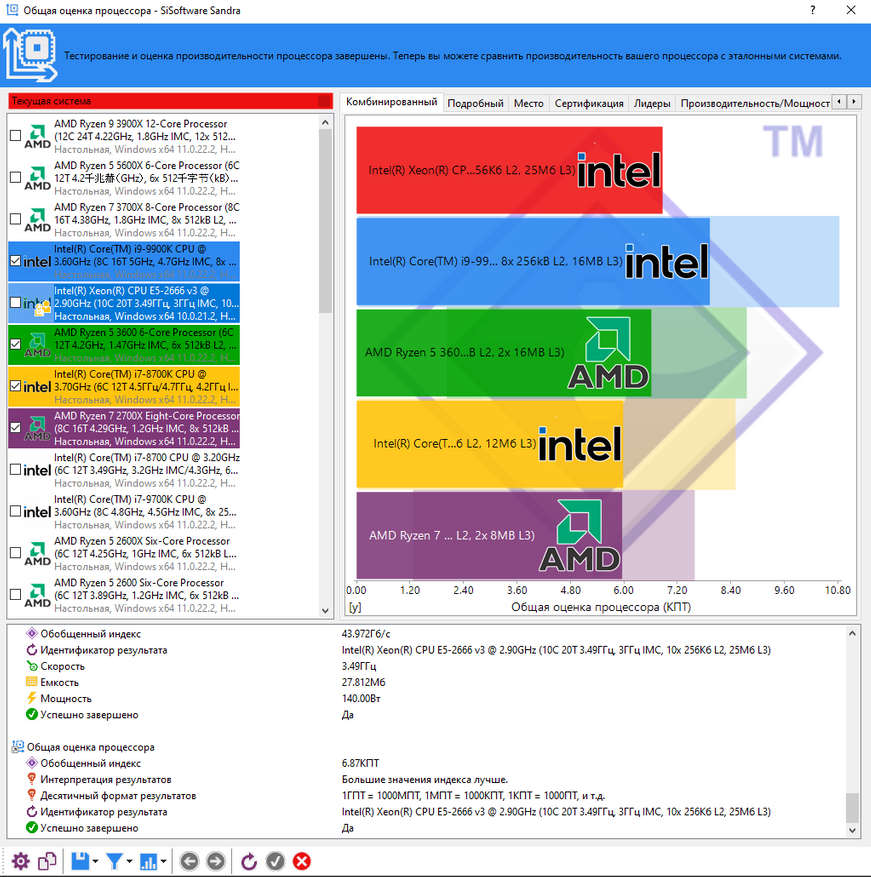
Task: Click the help question mark in title bar
Action: click(809, 11)
